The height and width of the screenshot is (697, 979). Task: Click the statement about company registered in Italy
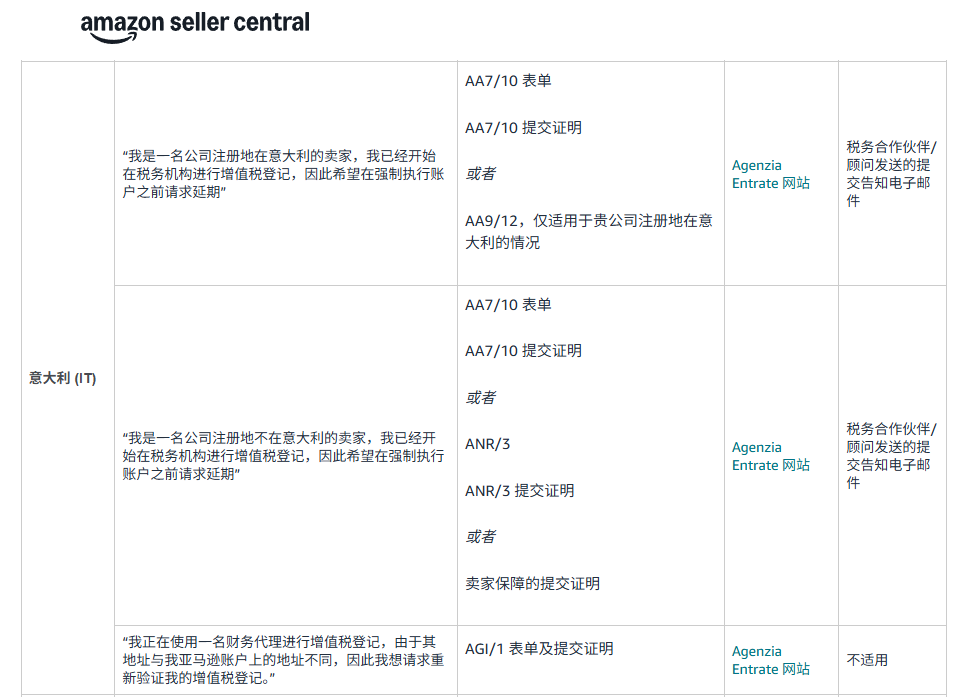(x=283, y=174)
